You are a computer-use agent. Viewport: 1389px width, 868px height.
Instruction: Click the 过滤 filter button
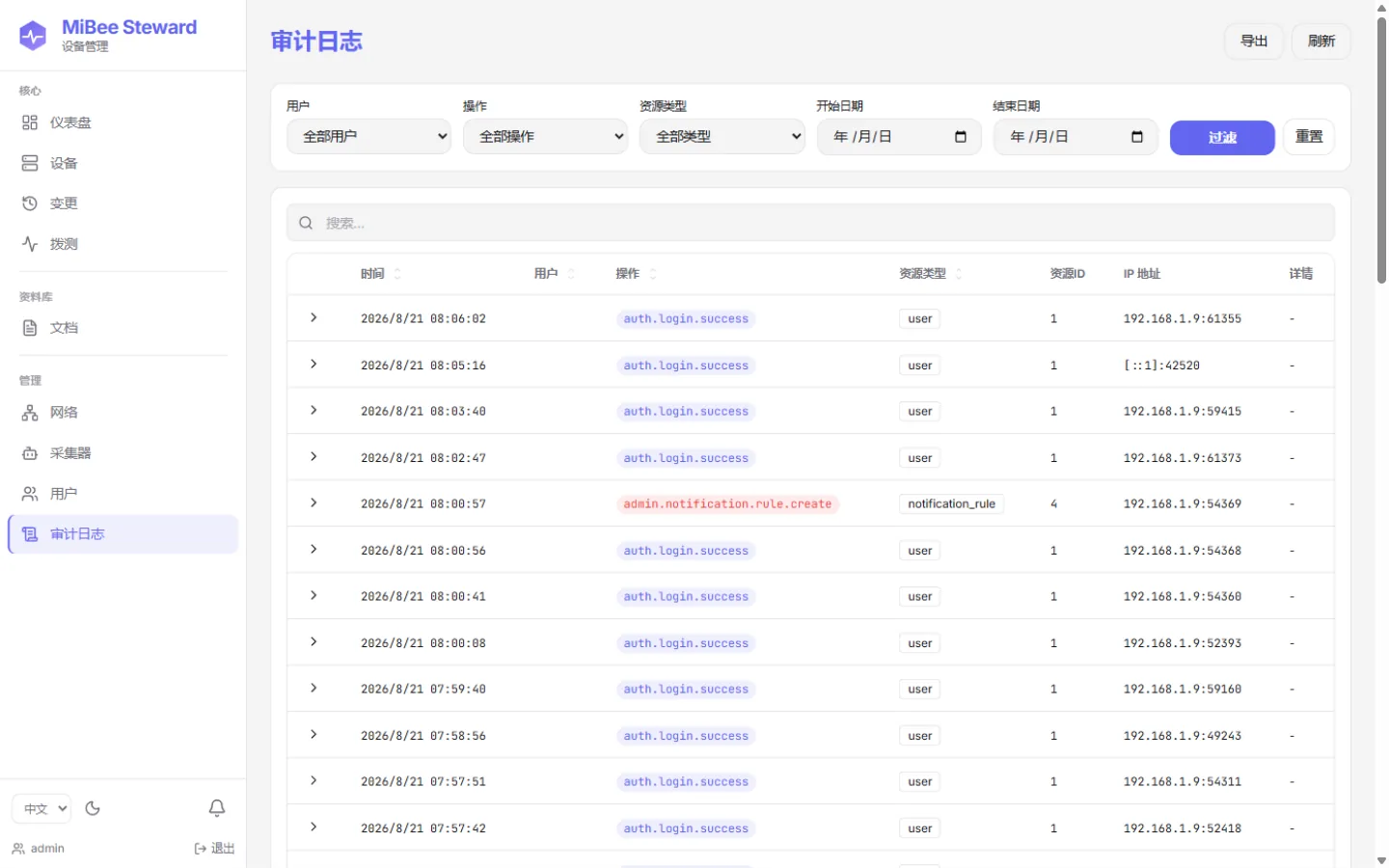tap(1222, 138)
